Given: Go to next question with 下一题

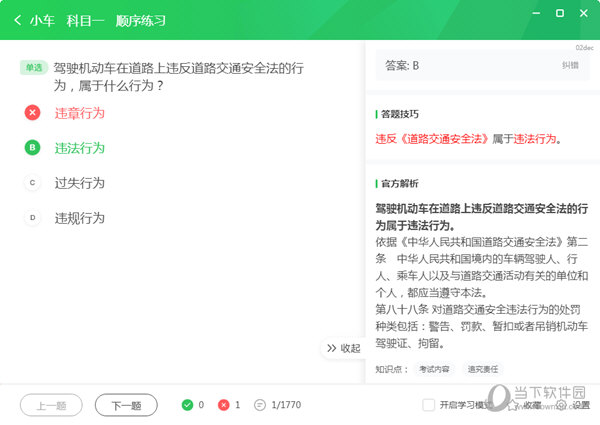Looking at the screenshot, I should 126,405.
